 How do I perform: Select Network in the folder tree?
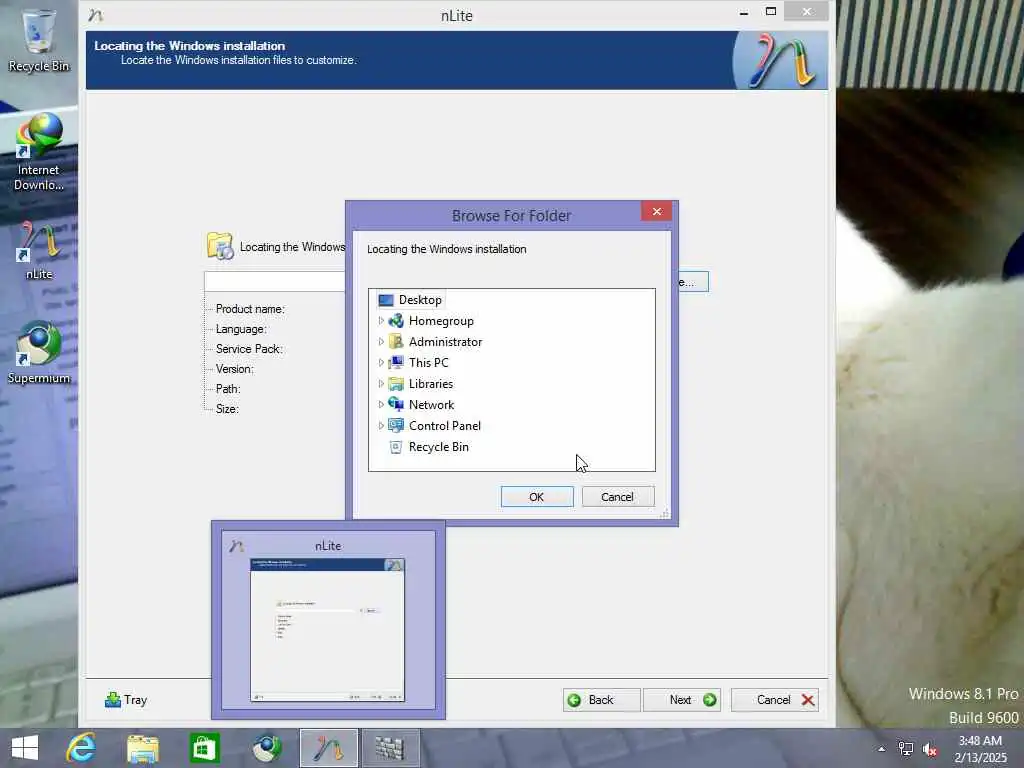pyautogui.click(x=431, y=404)
